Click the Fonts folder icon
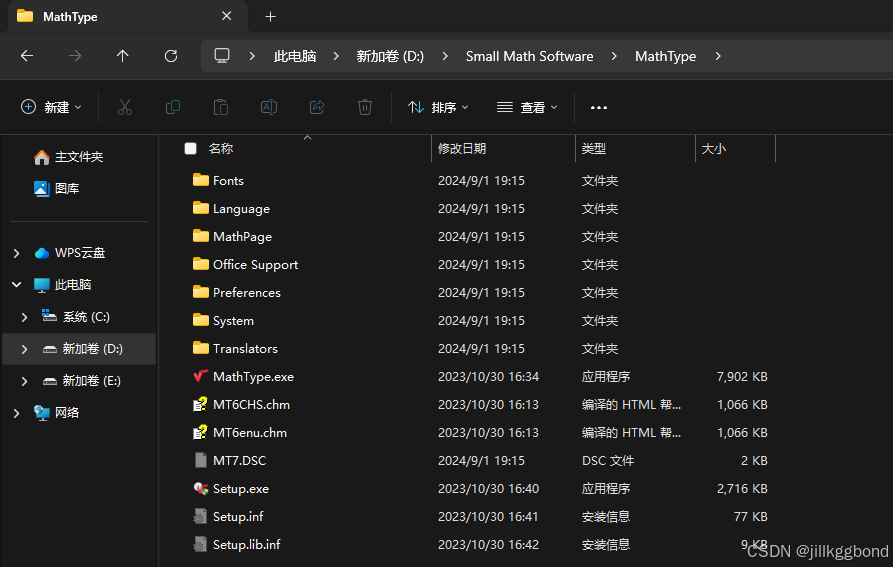The width and height of the screenshot is (893, 567). tap(200, 180)
